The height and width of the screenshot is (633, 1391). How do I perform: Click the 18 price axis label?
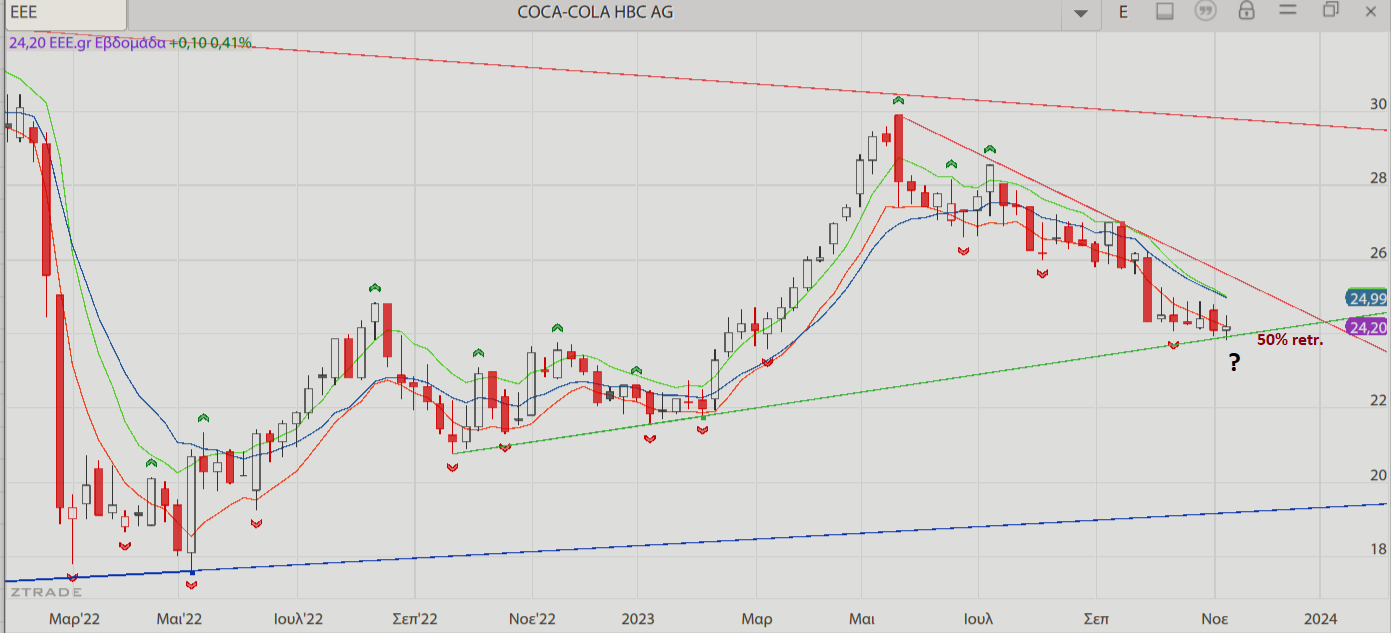(x=1379, y=549)
